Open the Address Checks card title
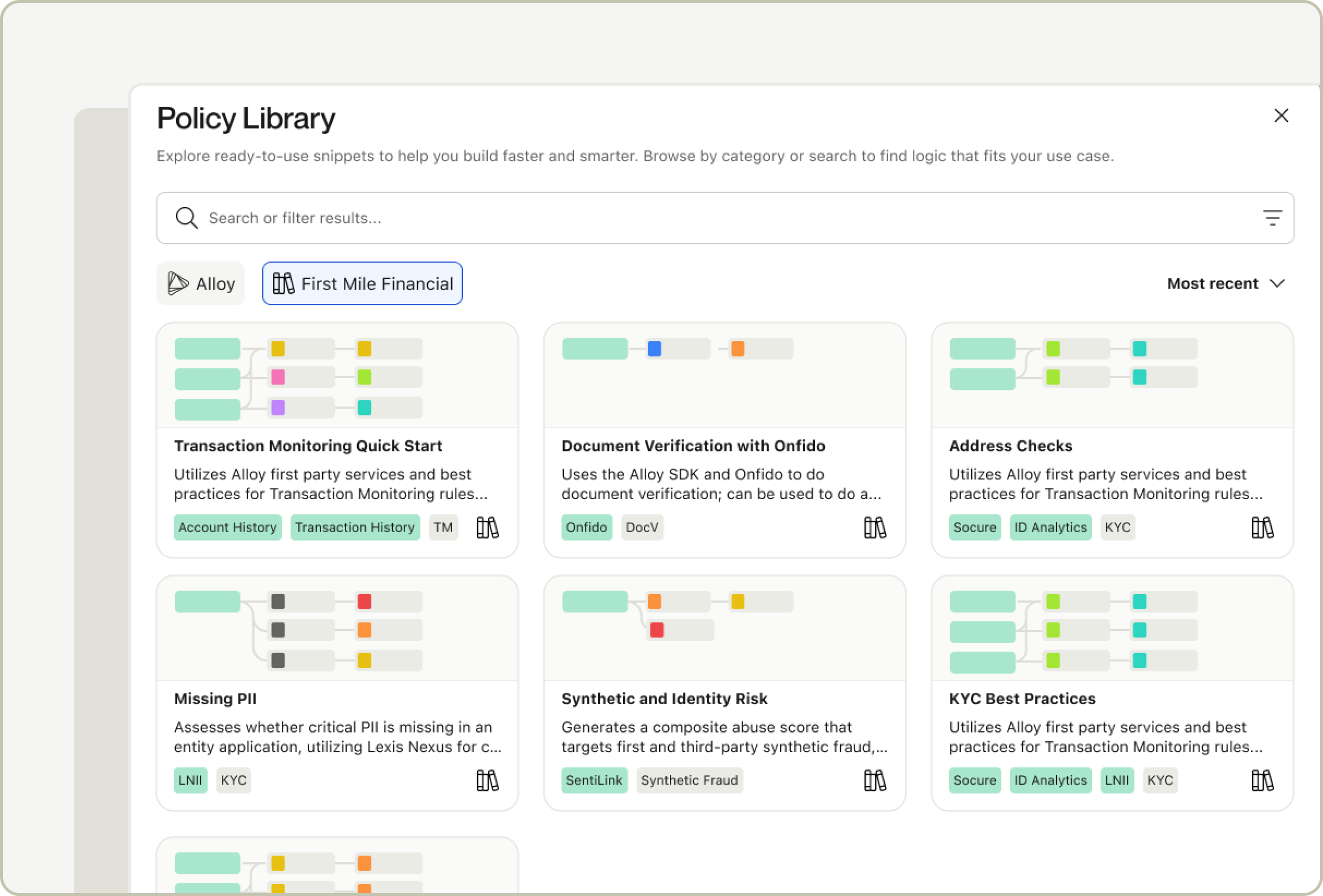Screen dimensions: 1323x896 [1011, 446]
